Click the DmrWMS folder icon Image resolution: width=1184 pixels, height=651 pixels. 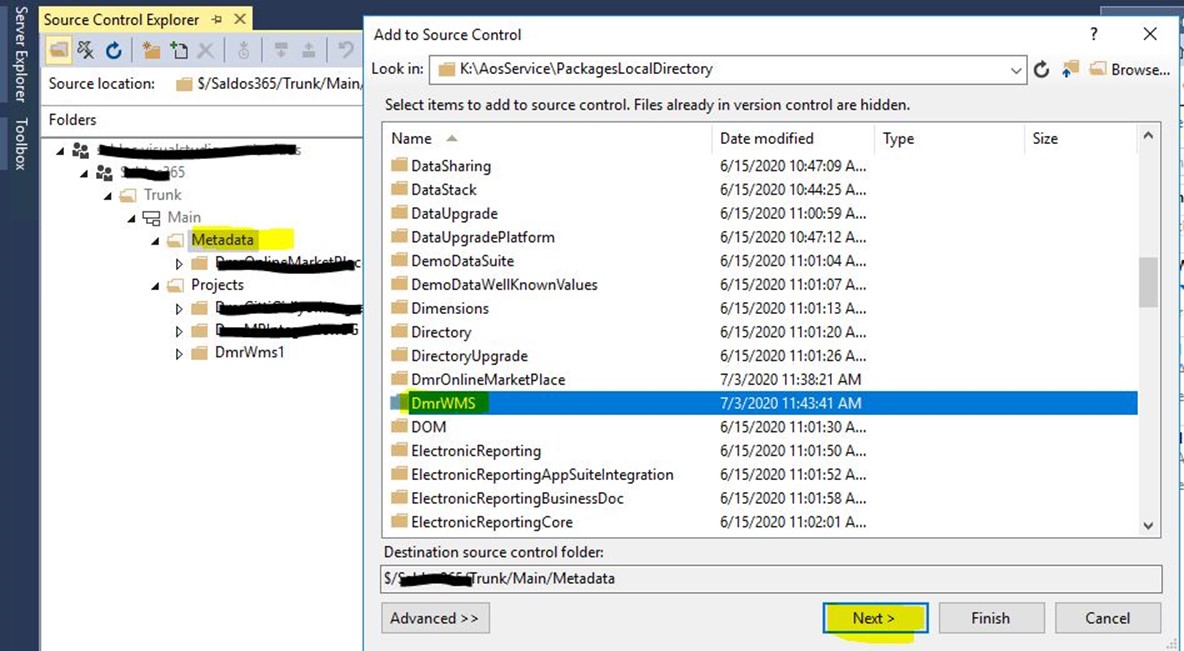pyautogui.click(x=399, y=403)
